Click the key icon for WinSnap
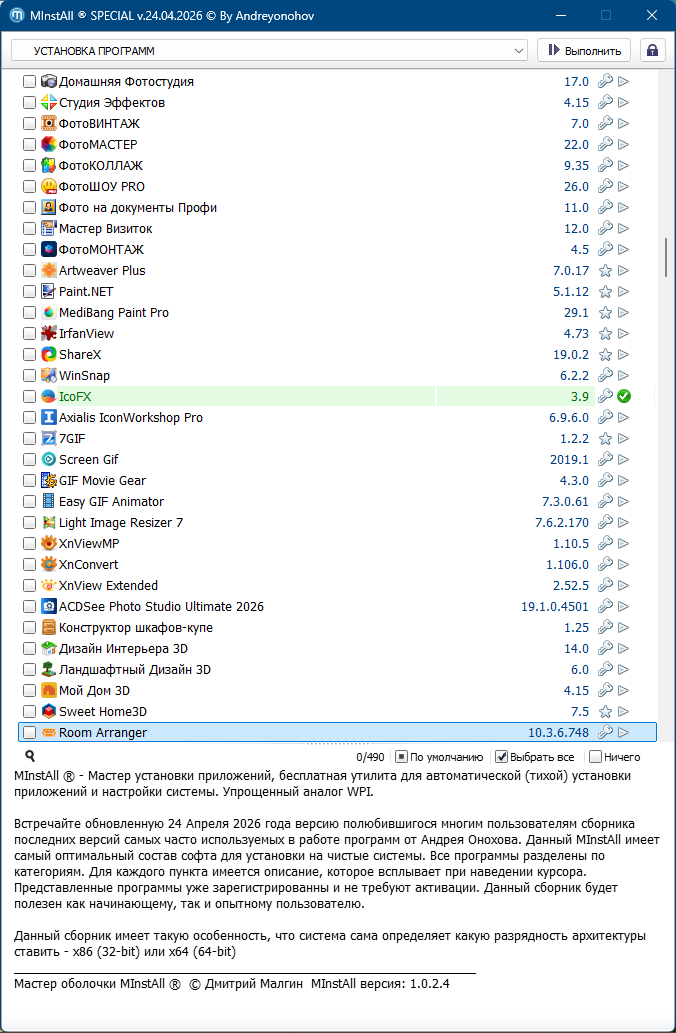The height and width of the screenshot is (1033, 676). (x=605, y=376)
